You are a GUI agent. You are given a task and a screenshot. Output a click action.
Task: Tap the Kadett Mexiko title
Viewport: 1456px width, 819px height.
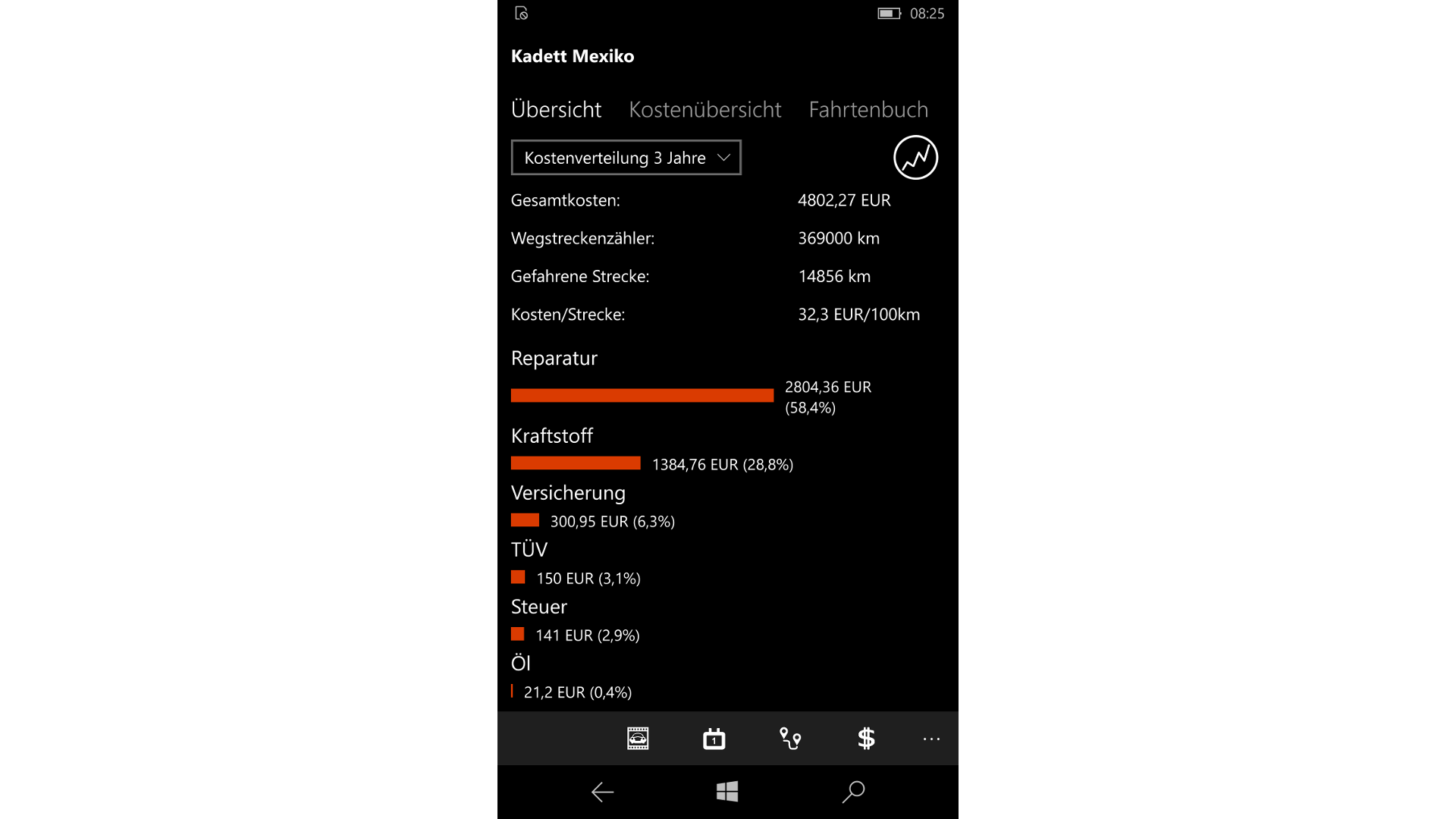[573, 56]
